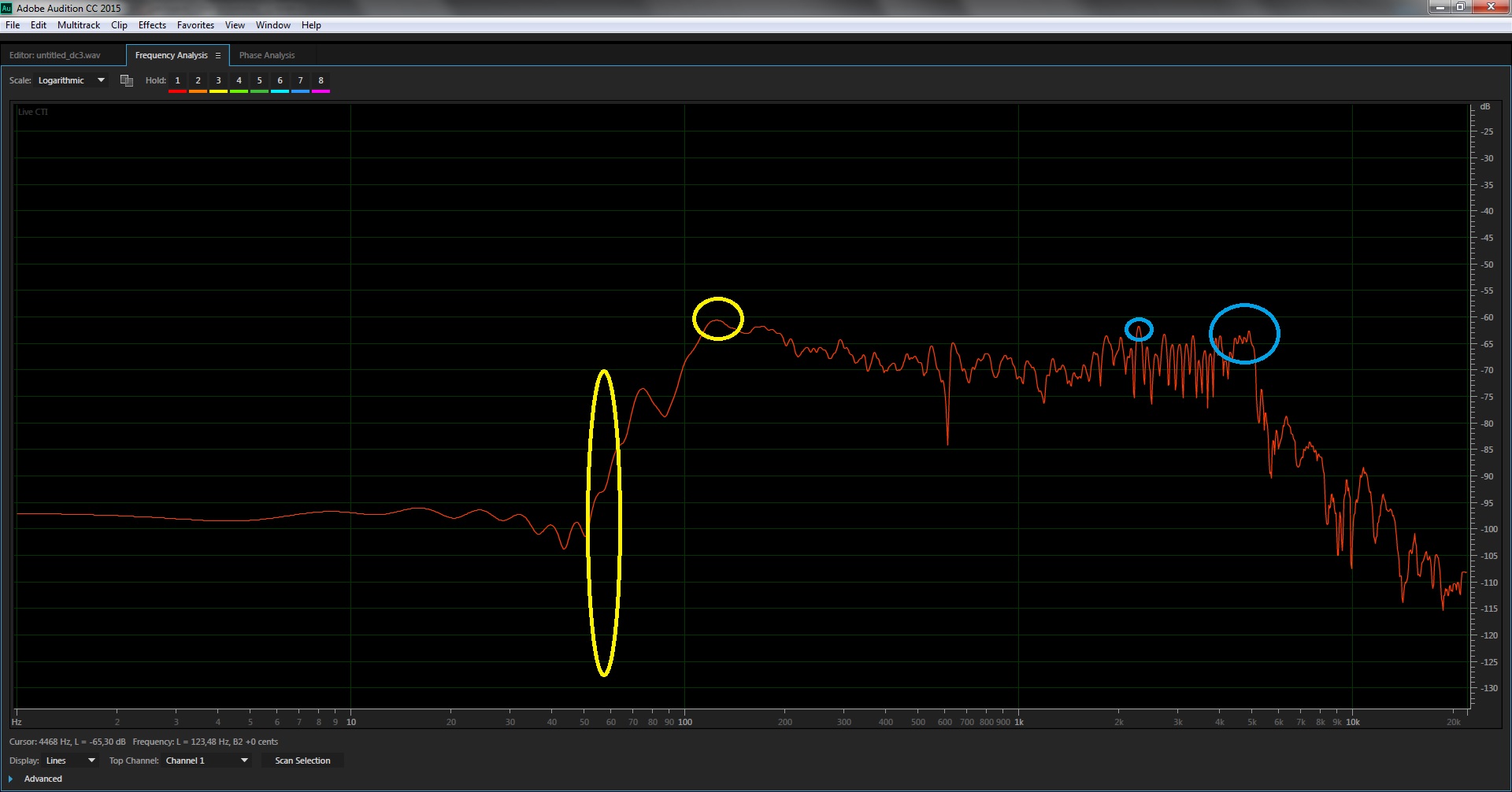Toggle Hold 5 (green) snapshot
The image size is (1512, 792).
(x=259, y=81)
